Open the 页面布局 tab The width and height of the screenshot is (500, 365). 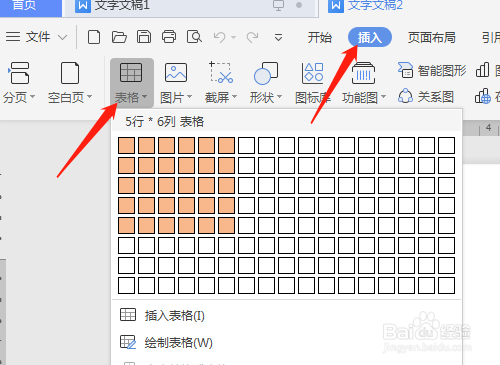[x=432, y=37]
